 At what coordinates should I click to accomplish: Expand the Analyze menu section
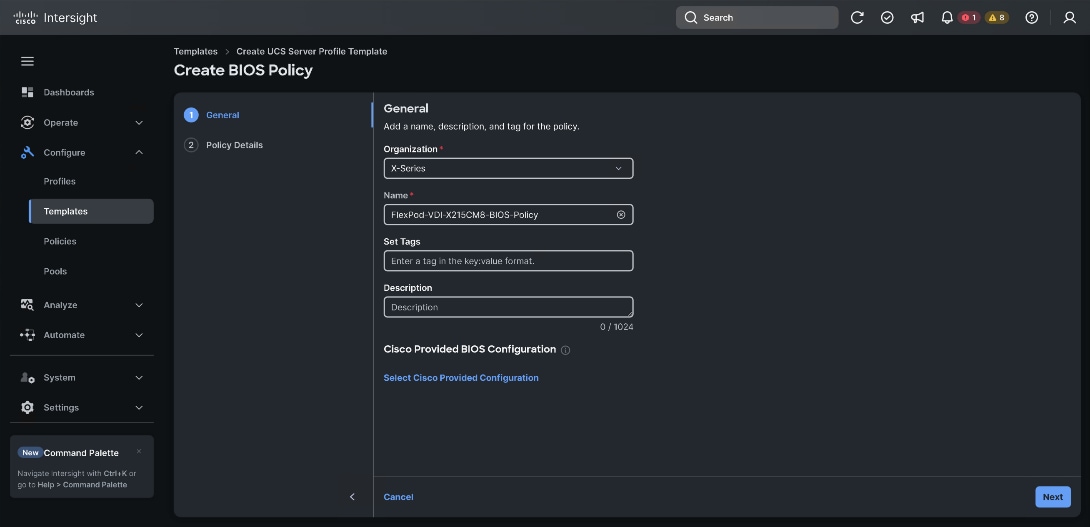point(139,305)
